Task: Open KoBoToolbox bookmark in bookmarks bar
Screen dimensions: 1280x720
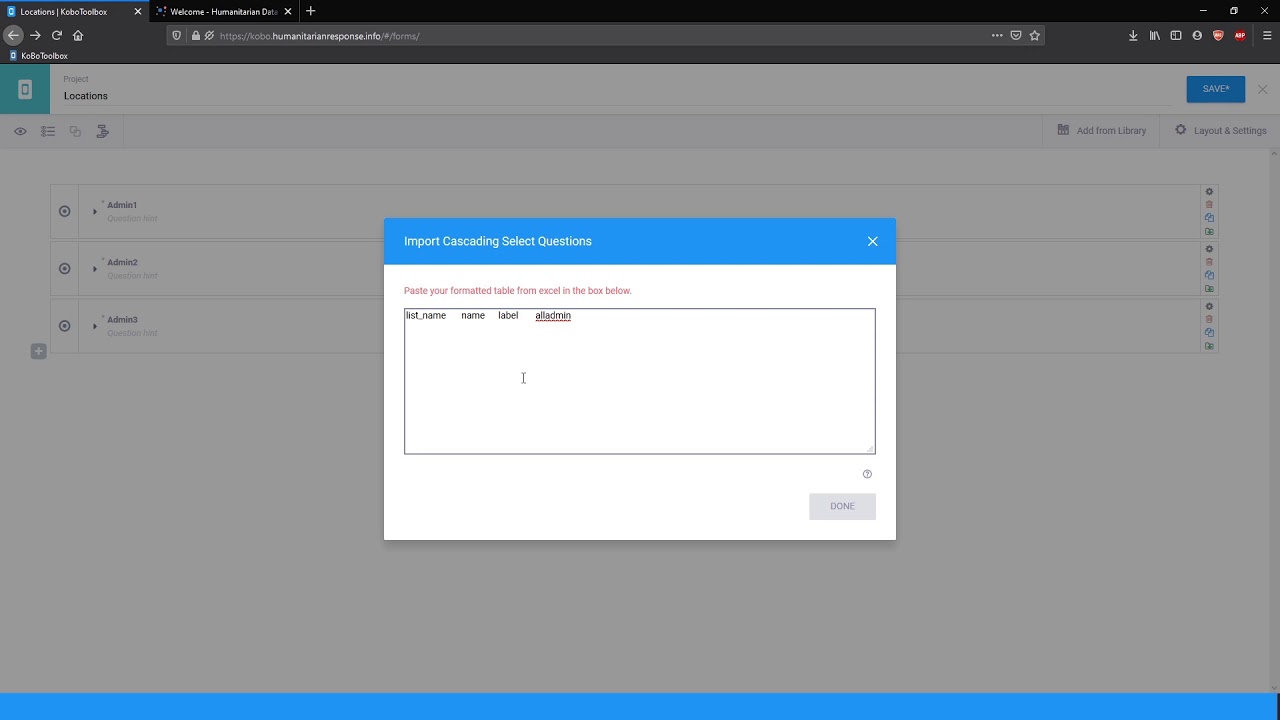Action: click(x=38, y=56)
